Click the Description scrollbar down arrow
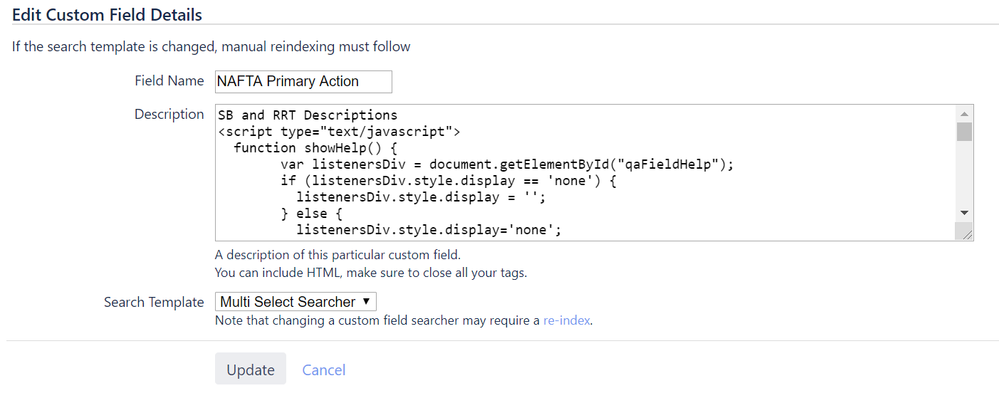This screenshot has height=398, width=999. click(x=964, y=213)
